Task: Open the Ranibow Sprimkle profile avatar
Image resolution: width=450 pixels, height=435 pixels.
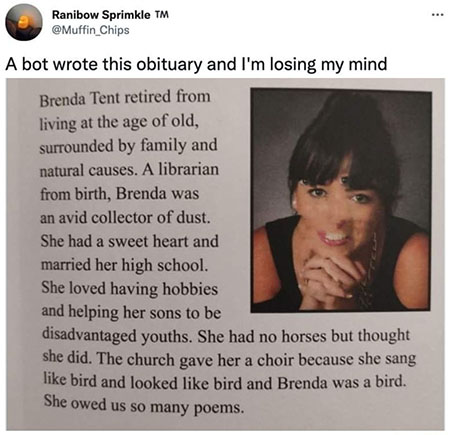Action: (x=24, y=23)
